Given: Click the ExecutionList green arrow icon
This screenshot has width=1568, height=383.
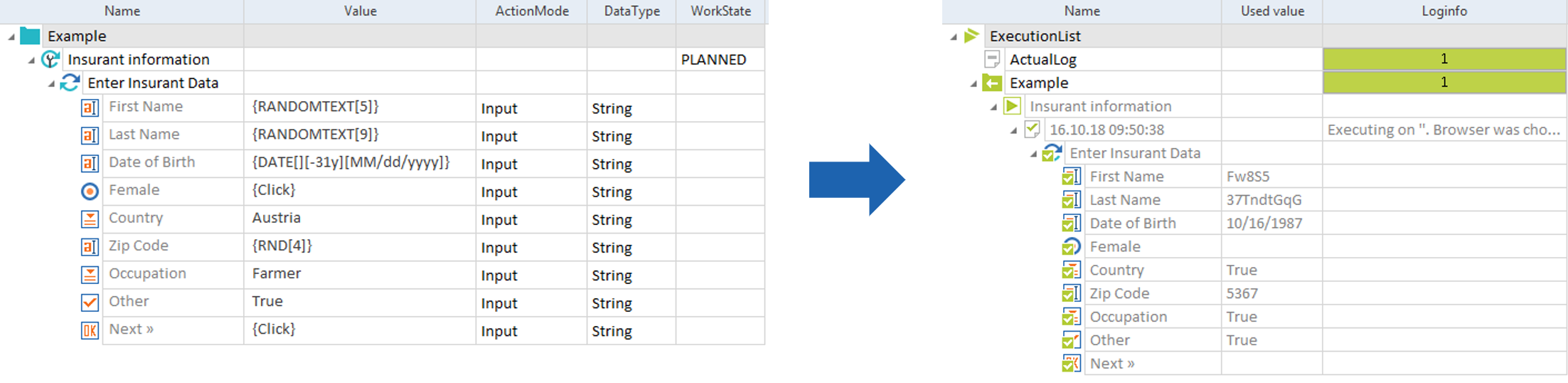Looking at the screenshot, I should [x=971, y=36].
